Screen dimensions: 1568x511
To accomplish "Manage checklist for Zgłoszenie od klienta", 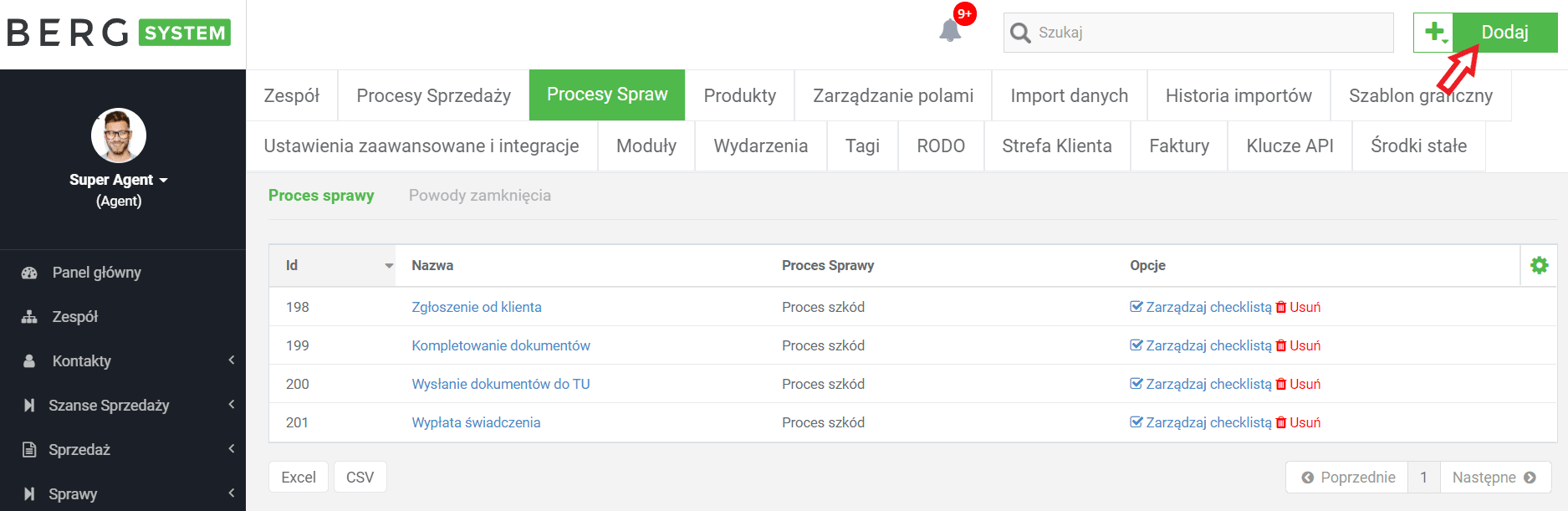I will click(x=1200, y=307).
